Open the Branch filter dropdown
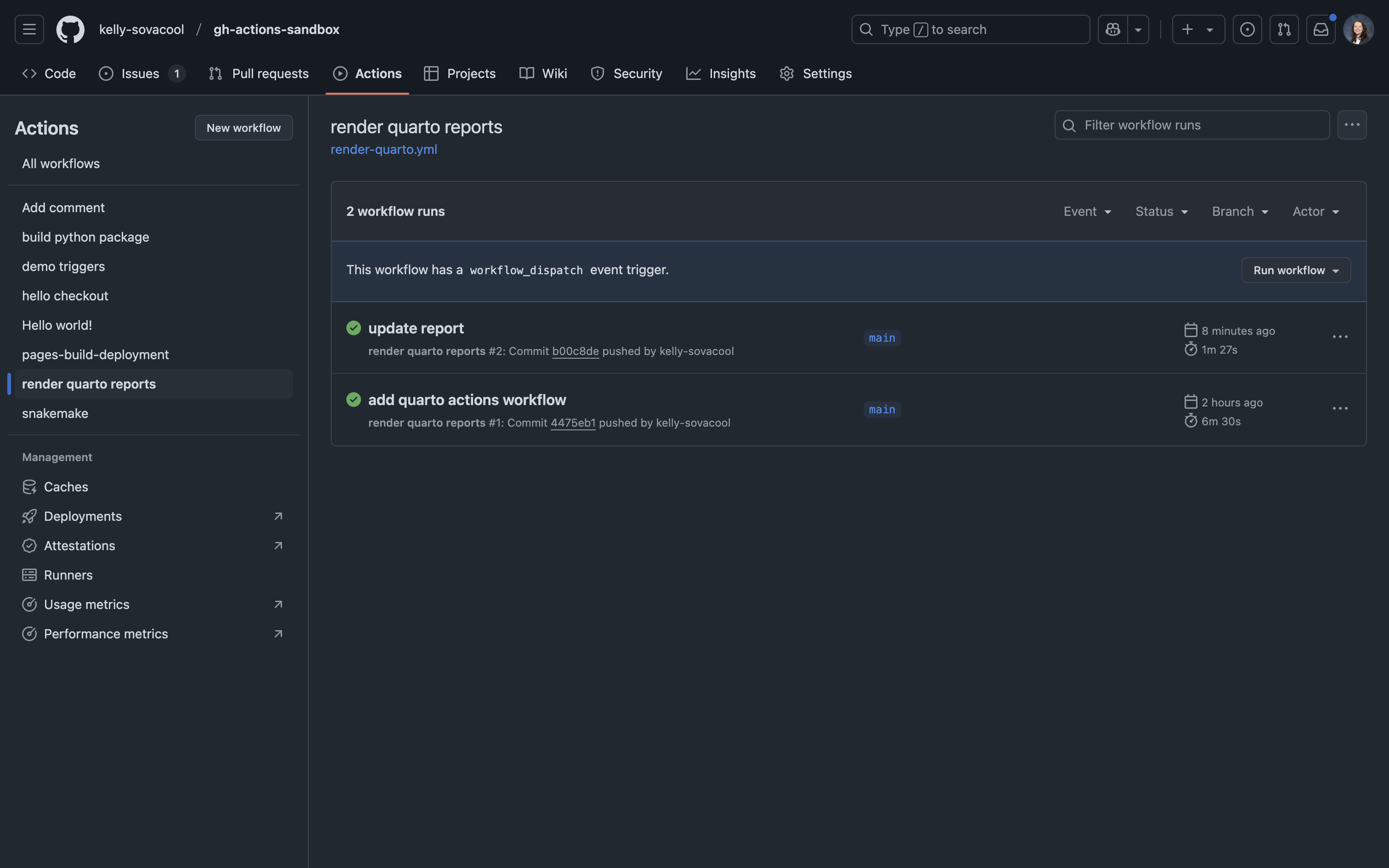 (1240, 212)
